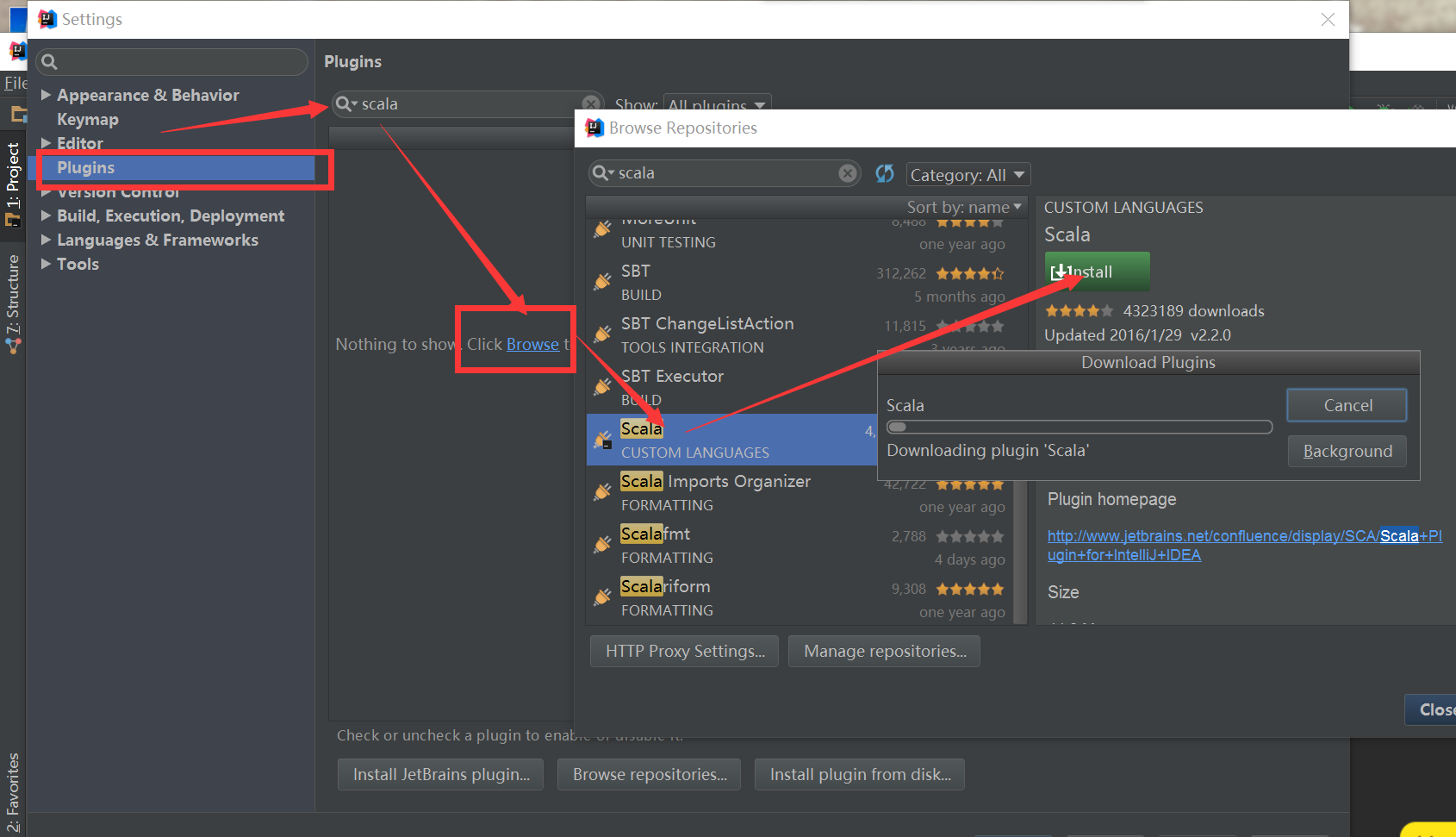Screen dimensions: 1456x837
Task: Click Install plugin from disk button
Action: [860, 774]
